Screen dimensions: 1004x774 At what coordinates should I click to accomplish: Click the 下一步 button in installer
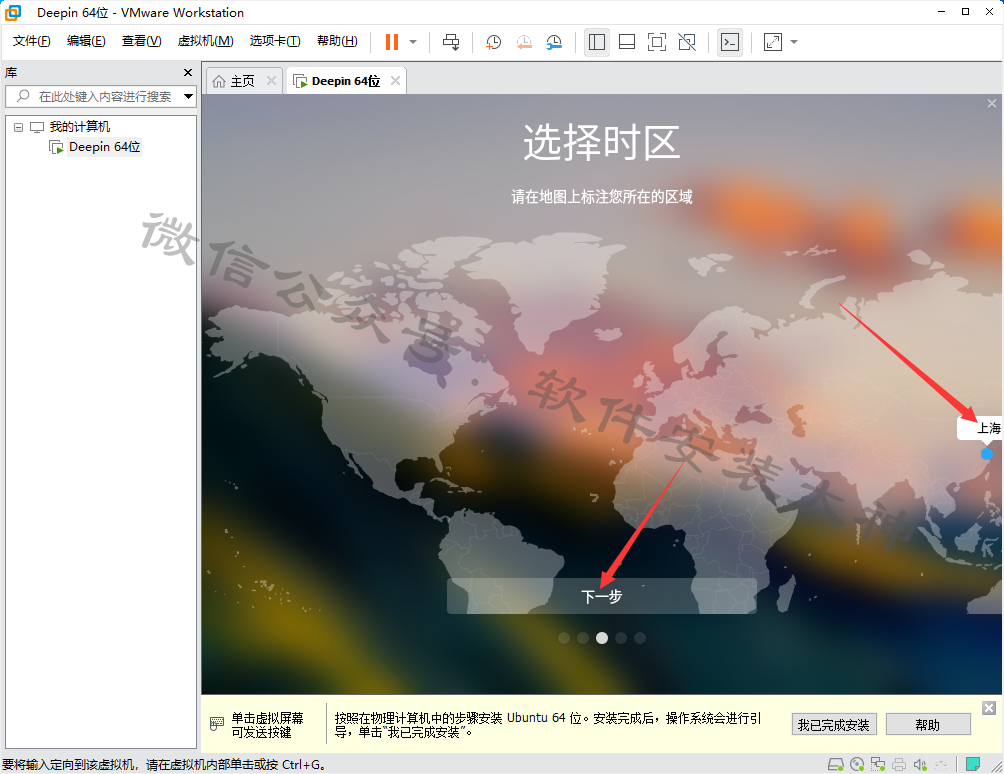[x=601, y=596]
